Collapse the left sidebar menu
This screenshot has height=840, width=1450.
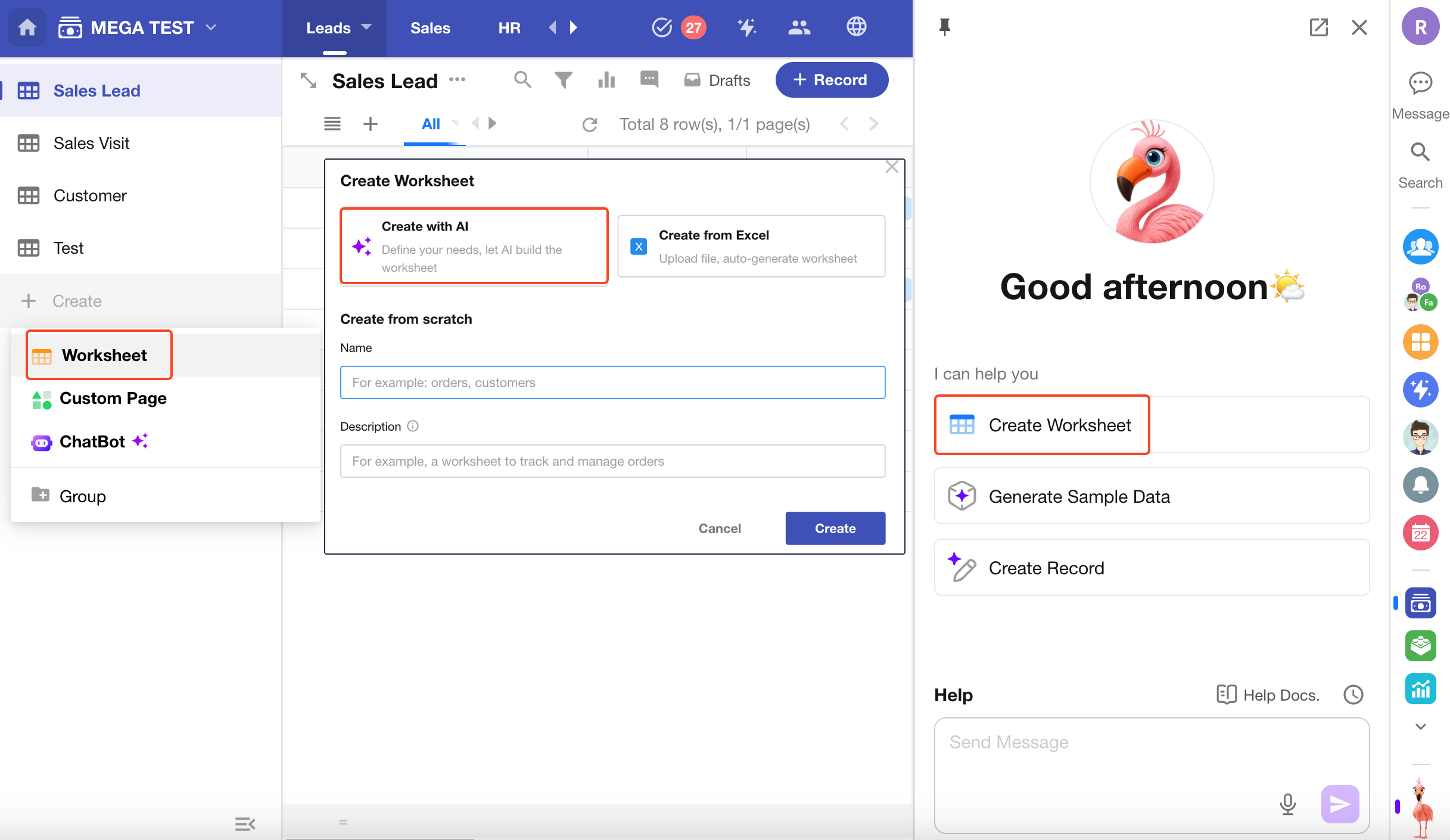point(245,824)
